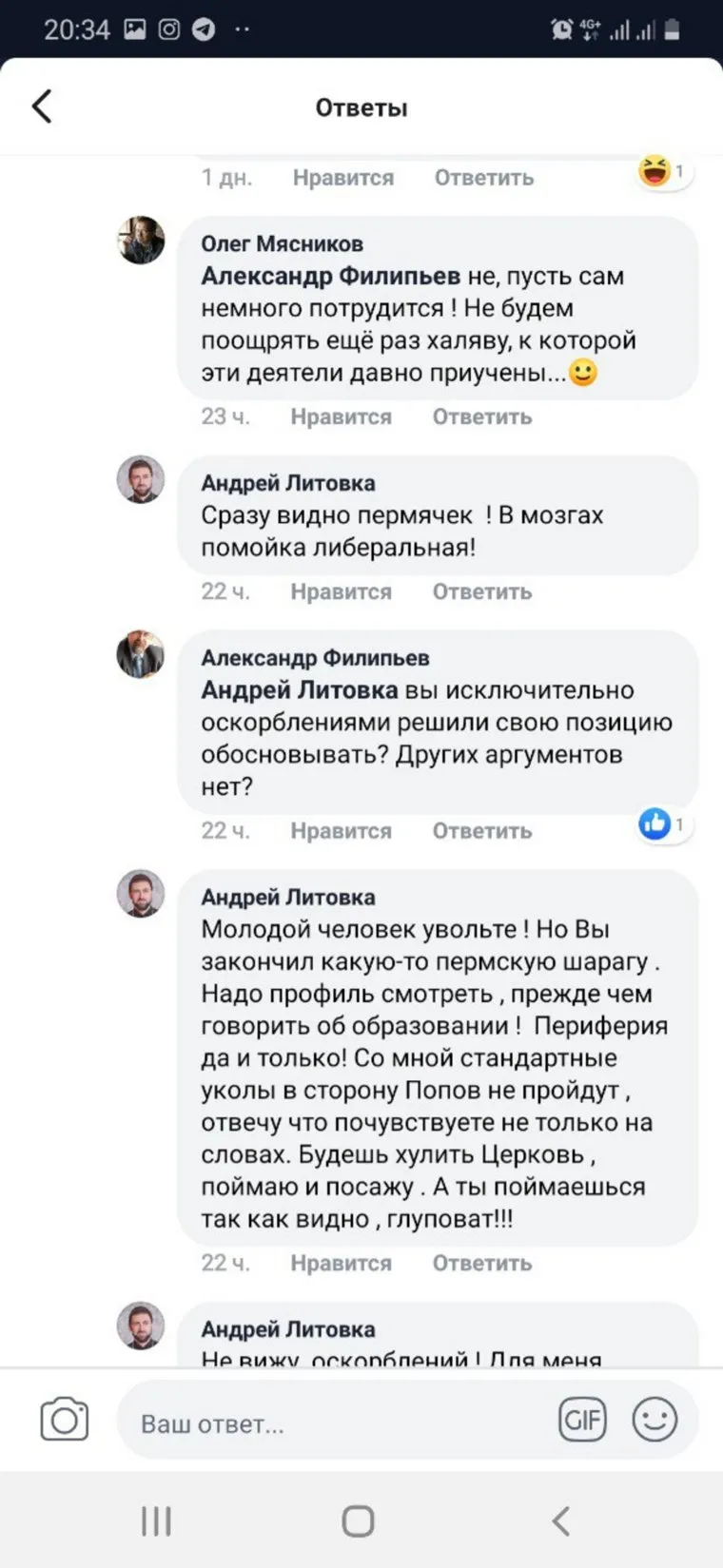Open mentioned Андрей Литовка profile link

point(299,690)
